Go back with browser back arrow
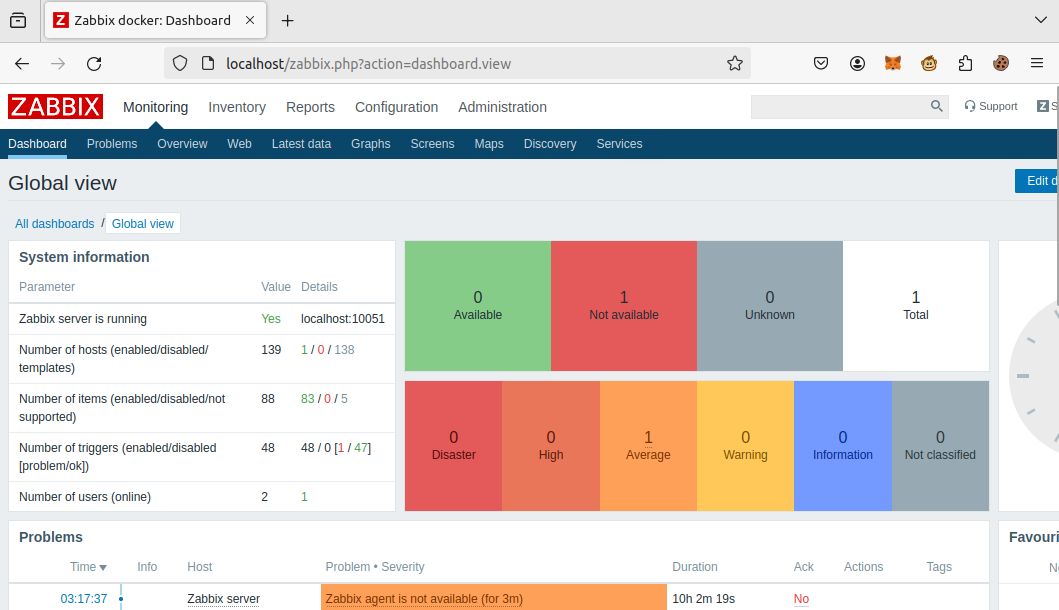Image resolution: width=1059 pixels, height=610 pixels. click(x=22, y=63)
